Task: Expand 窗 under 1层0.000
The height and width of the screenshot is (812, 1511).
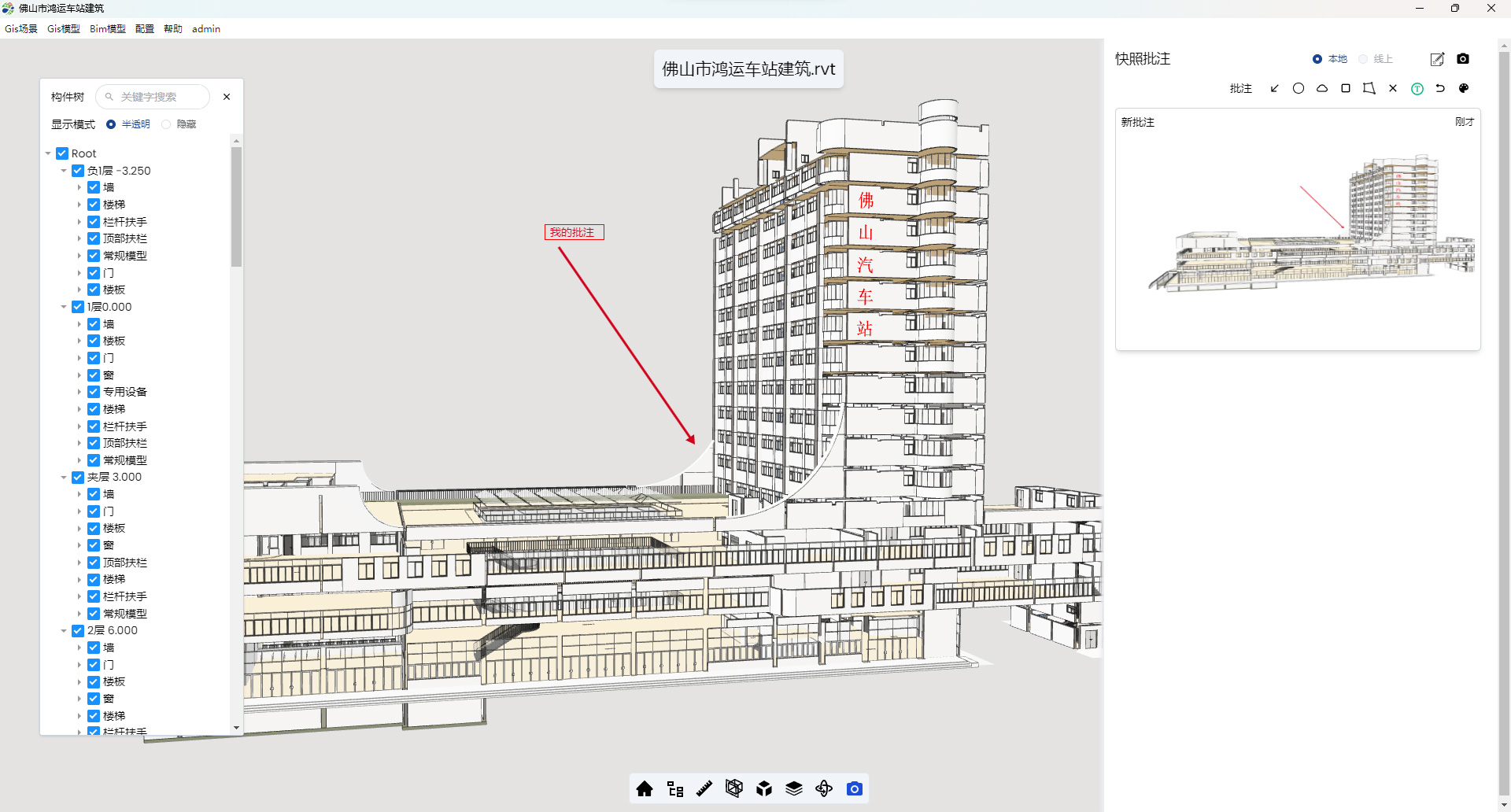Action: tap(79, 375)
